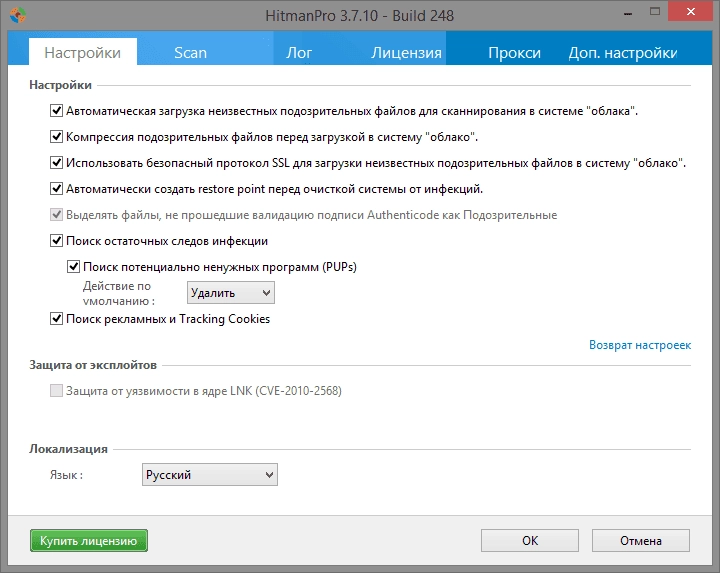Open the Лицензия tab

(406, 52)
